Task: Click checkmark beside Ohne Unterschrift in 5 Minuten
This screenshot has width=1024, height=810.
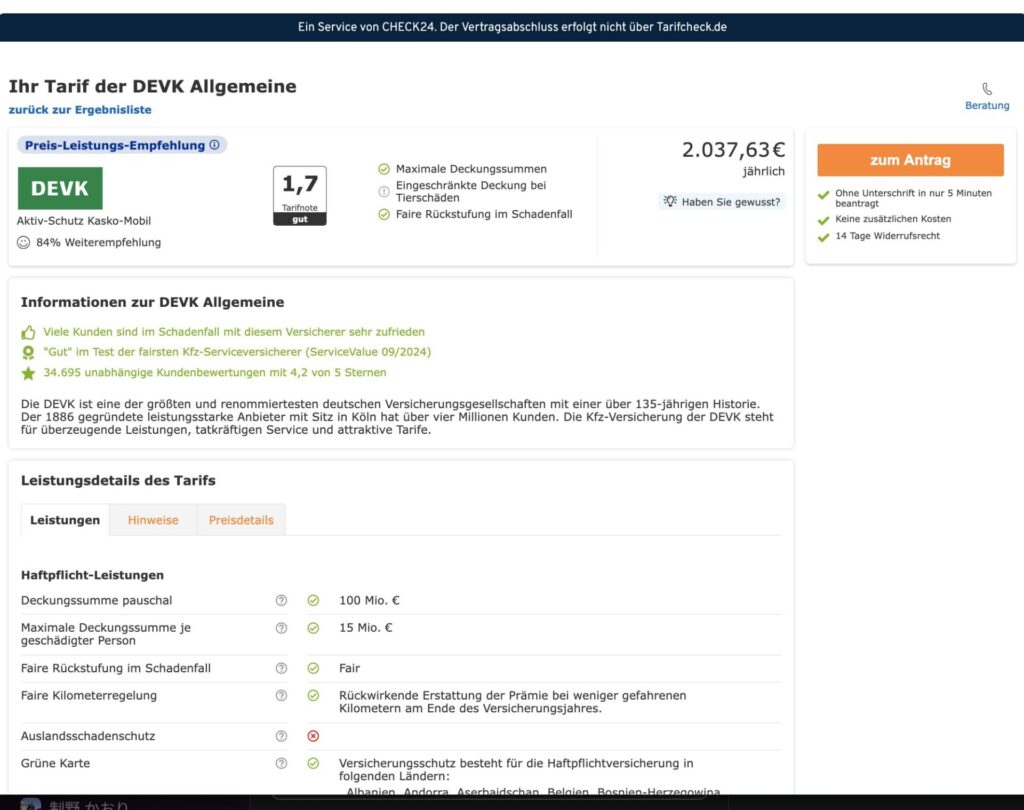Action: pyautogui.click(x=824, y=195)
